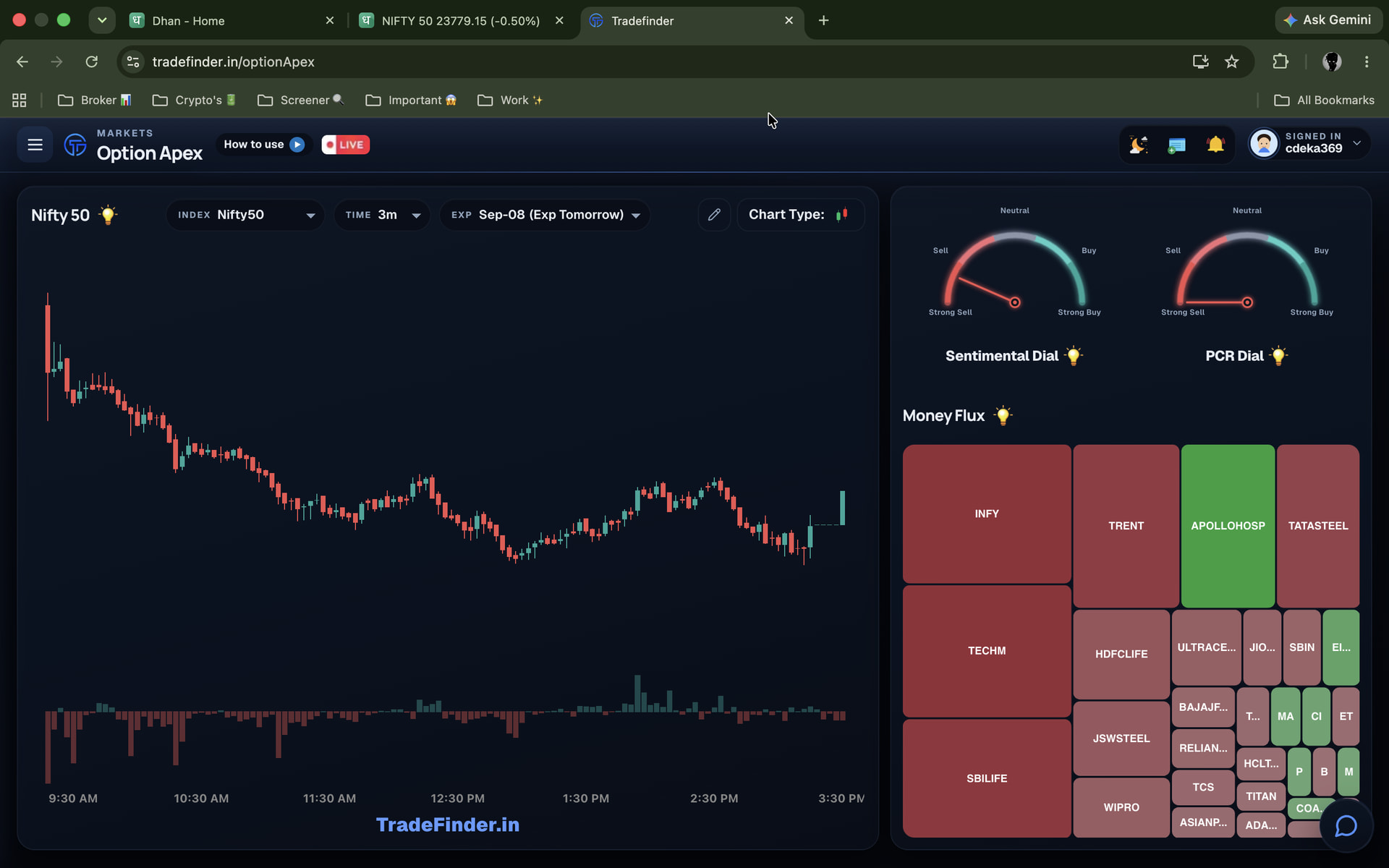Bookmark this page with the star

1232,61
